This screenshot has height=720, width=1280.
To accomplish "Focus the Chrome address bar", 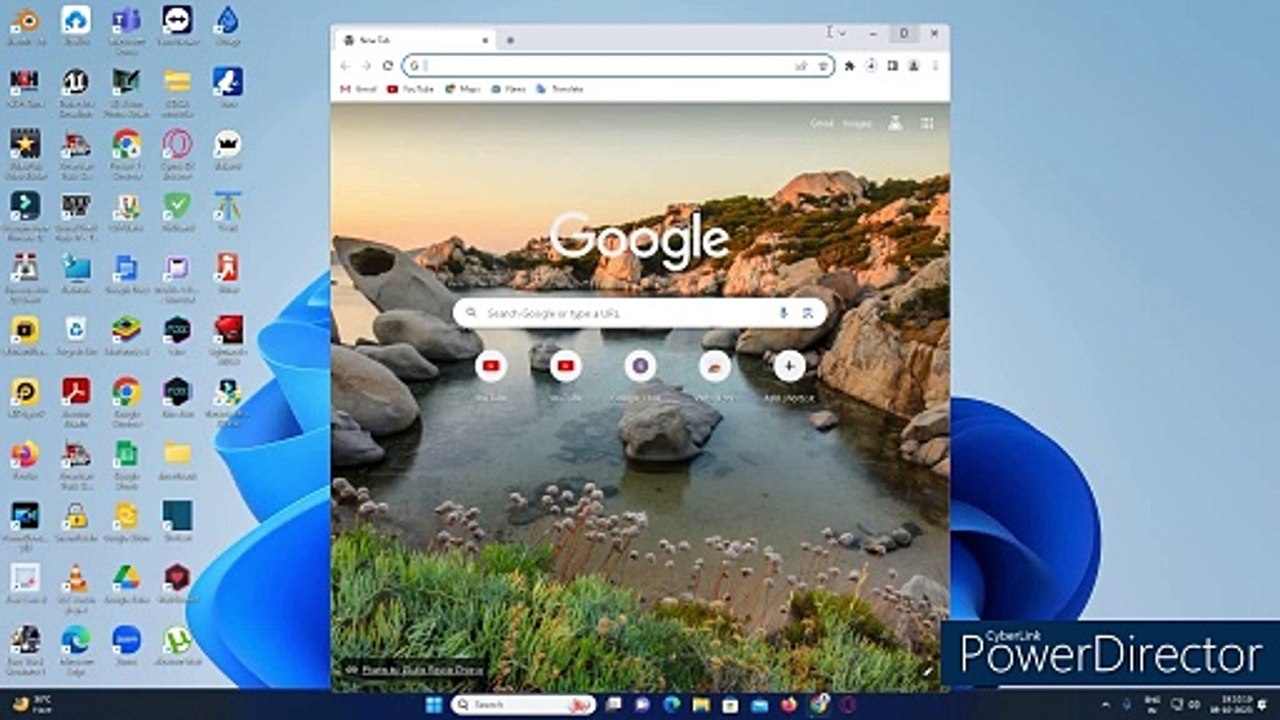I will point(618,66).
